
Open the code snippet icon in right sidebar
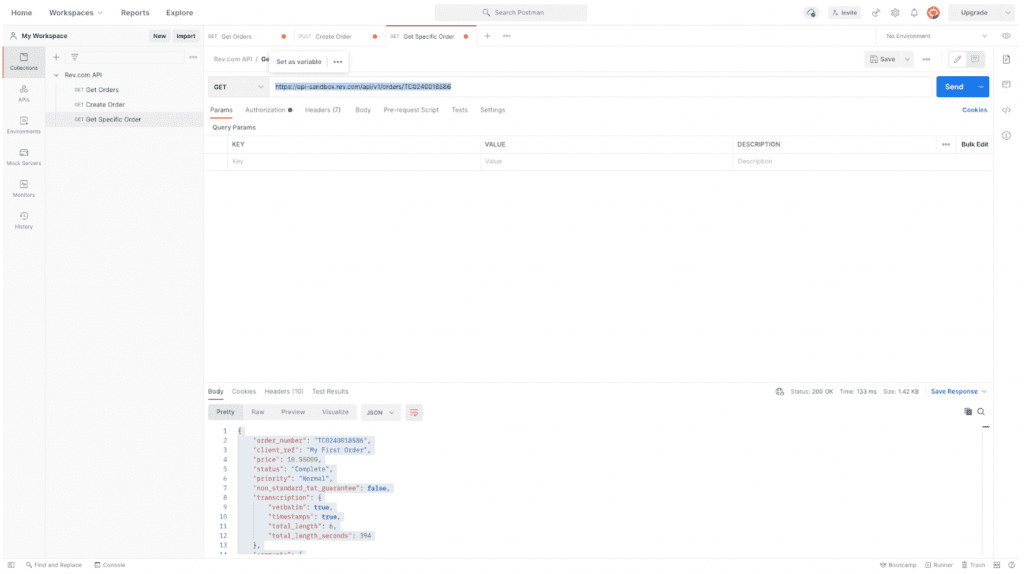pyautogui.click(x=1006, y=110)
